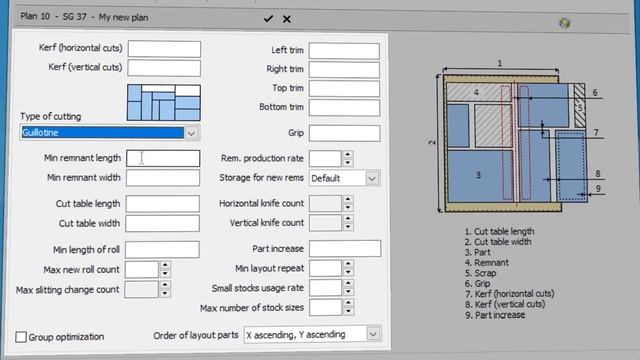
Task: Focus the Cut table length input
Action: (x=162, y=204)
